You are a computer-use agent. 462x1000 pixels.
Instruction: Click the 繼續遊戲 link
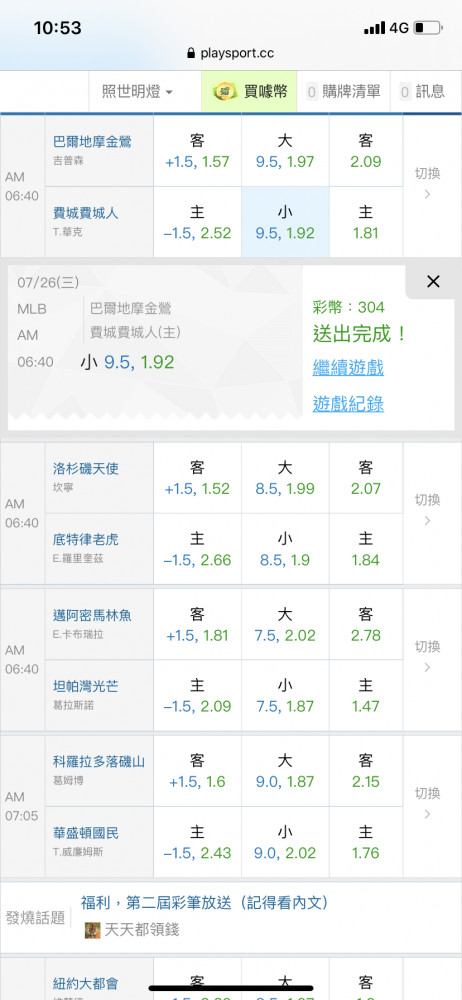click(x=348, y=368)
